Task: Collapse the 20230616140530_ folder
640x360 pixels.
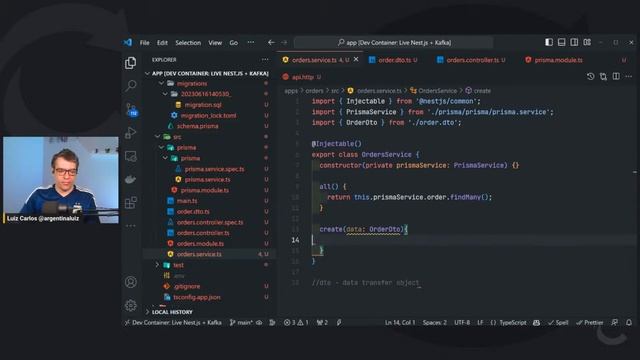Action: pos(165,94)
